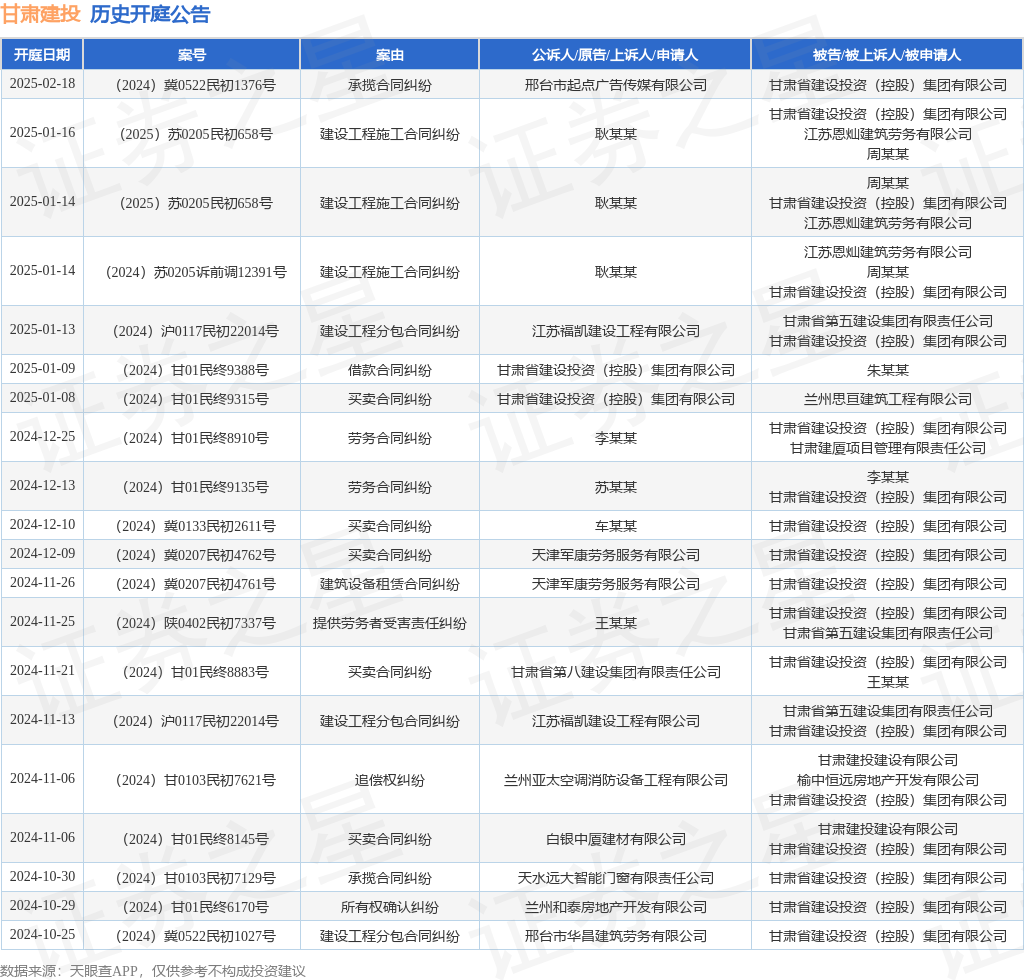The width and height of the screenshot is (1024, 980).
Task: Click plaintiff 苏某某
Action: coord(615,488)
